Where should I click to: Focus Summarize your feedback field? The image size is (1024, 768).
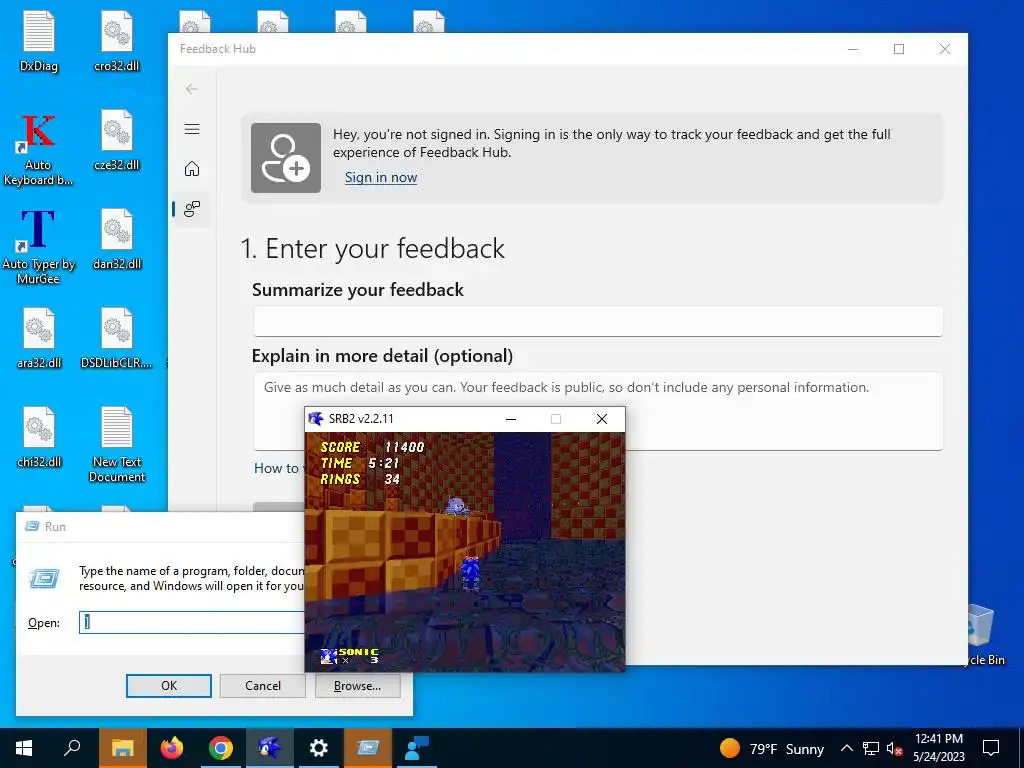coord(598,321)
